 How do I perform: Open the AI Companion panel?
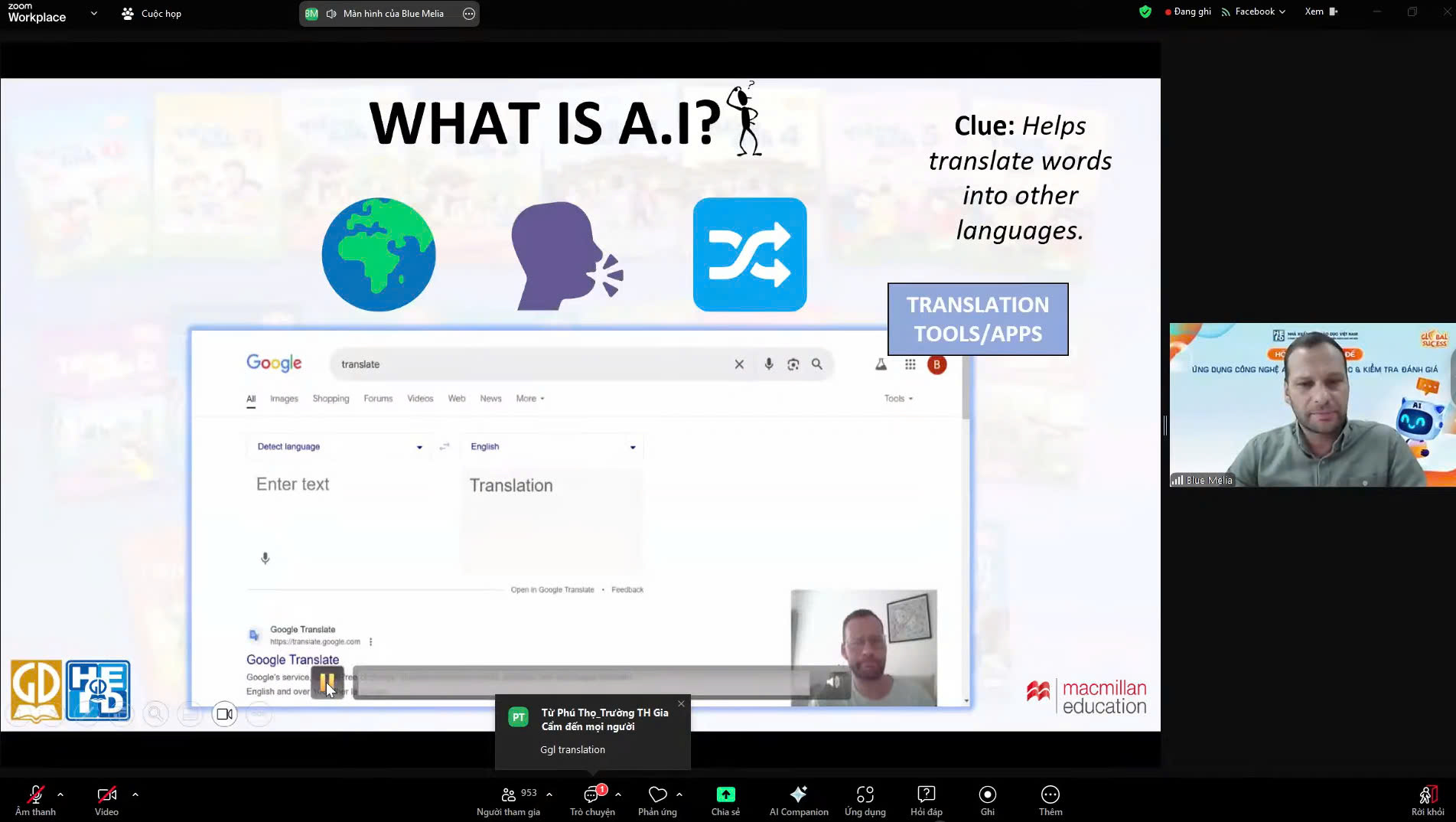coord(798,800)
